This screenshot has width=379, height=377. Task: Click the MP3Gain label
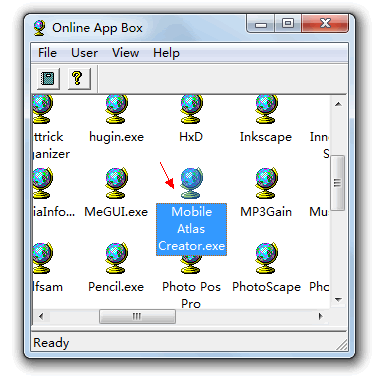point(266,212)
